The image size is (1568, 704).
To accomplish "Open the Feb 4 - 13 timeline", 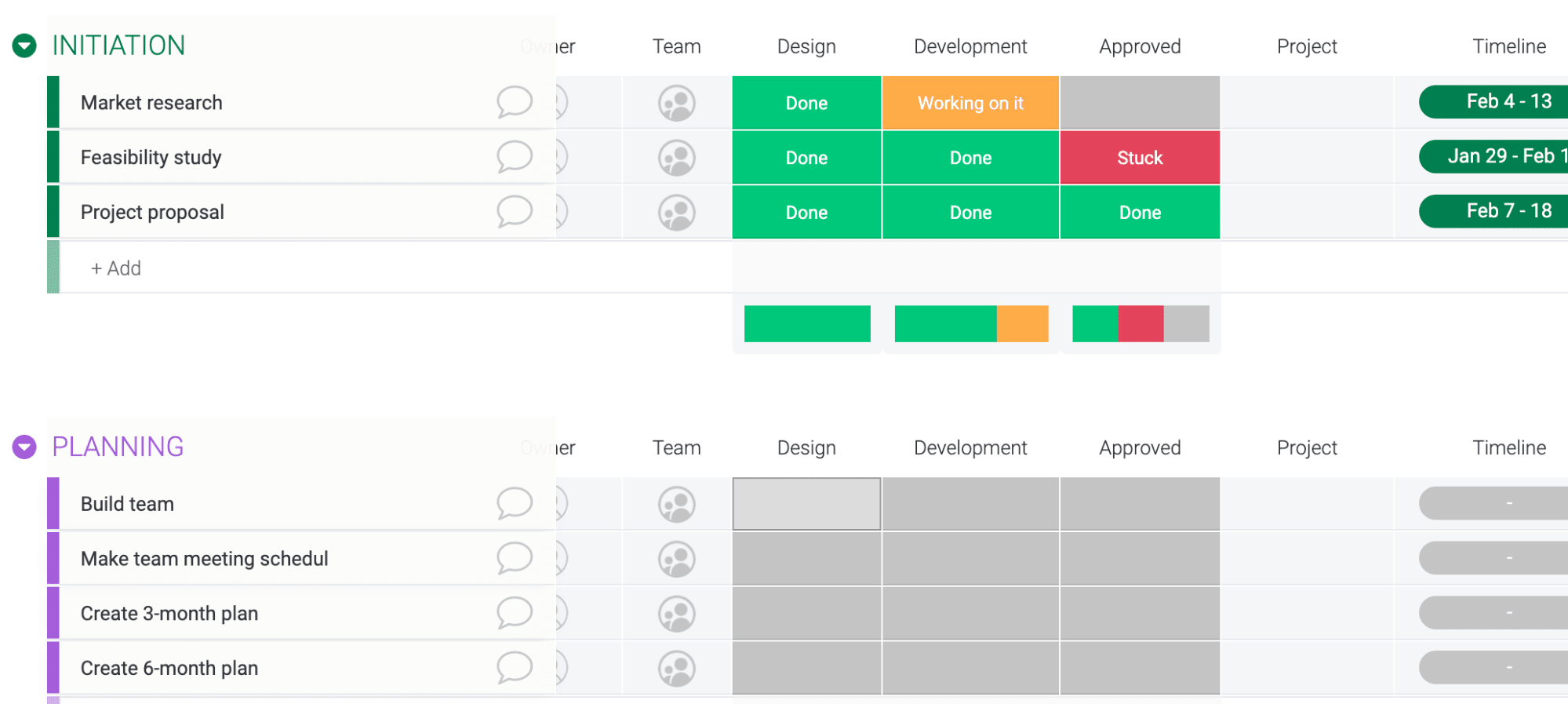I will (x=1493, y=102).
